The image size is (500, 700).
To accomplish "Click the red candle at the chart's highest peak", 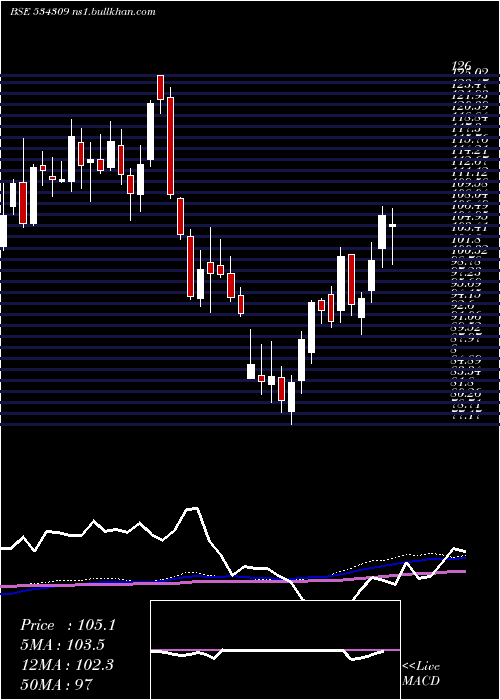I will (160, 92).
